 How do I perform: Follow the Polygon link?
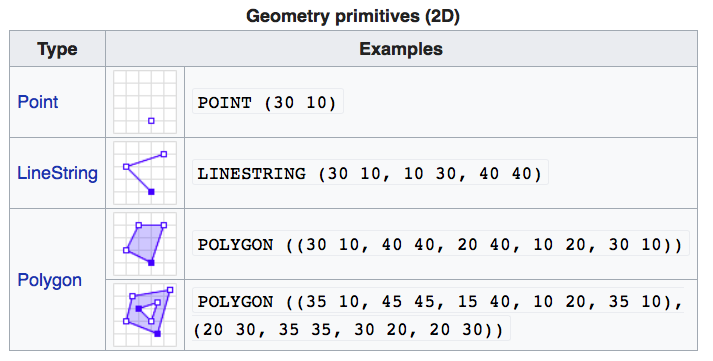coord(50,280)
